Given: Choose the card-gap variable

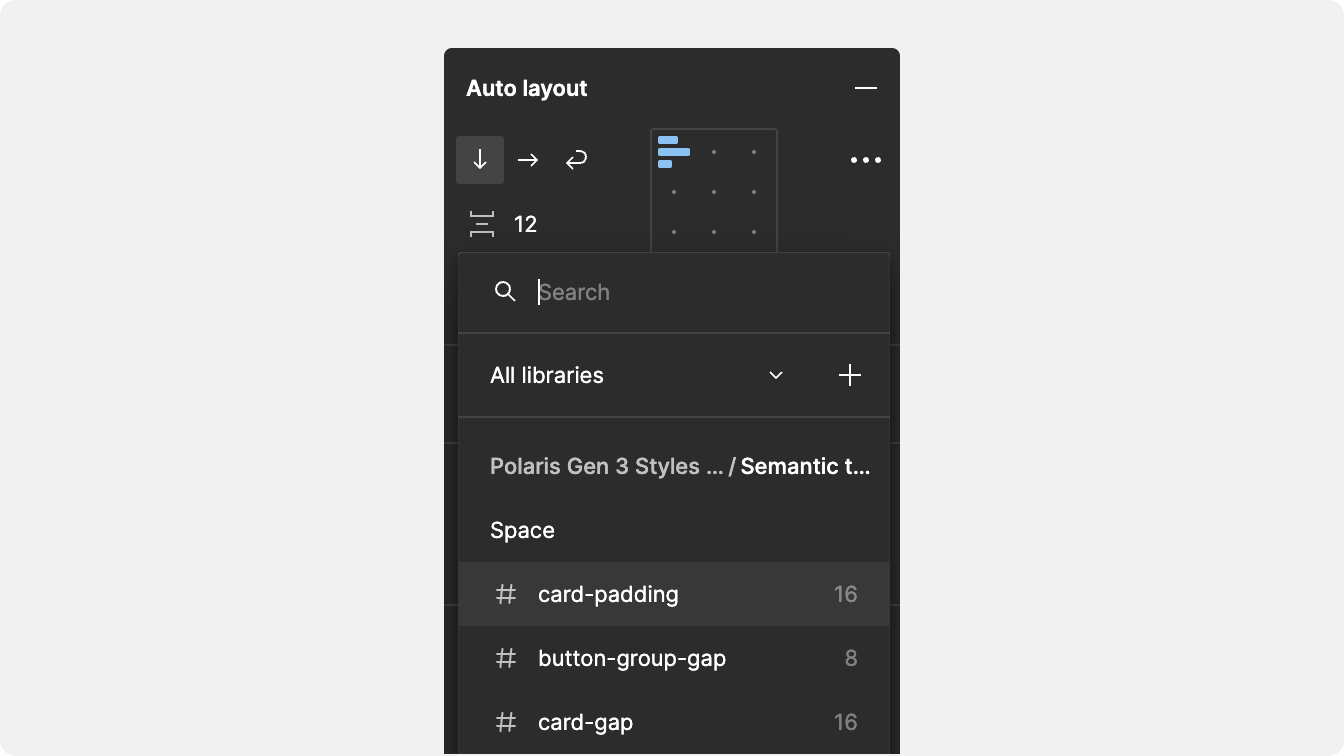Looking at the screenshot, I should pos(674,722).
